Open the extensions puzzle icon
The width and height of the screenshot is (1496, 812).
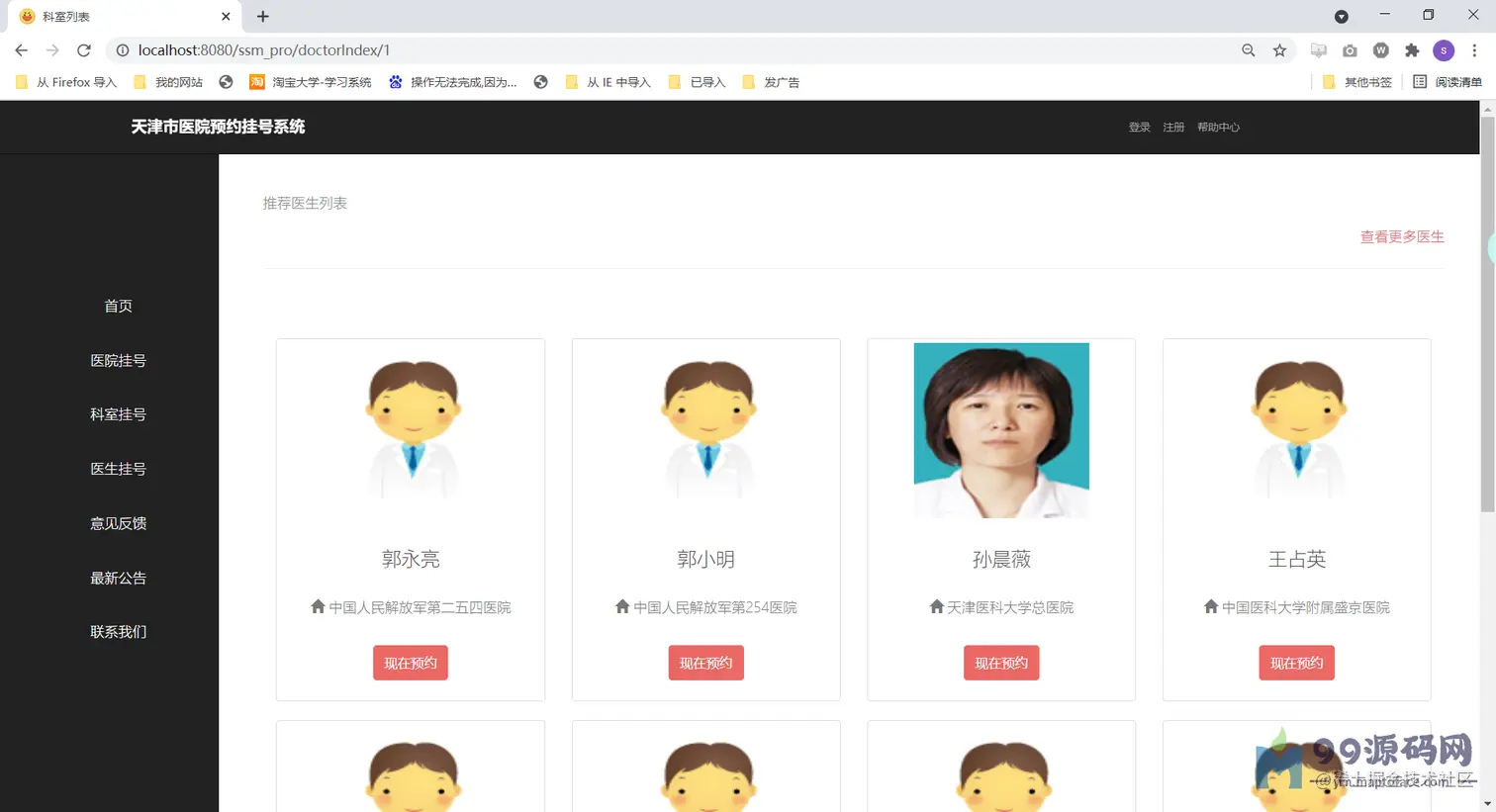point(1412,50)
